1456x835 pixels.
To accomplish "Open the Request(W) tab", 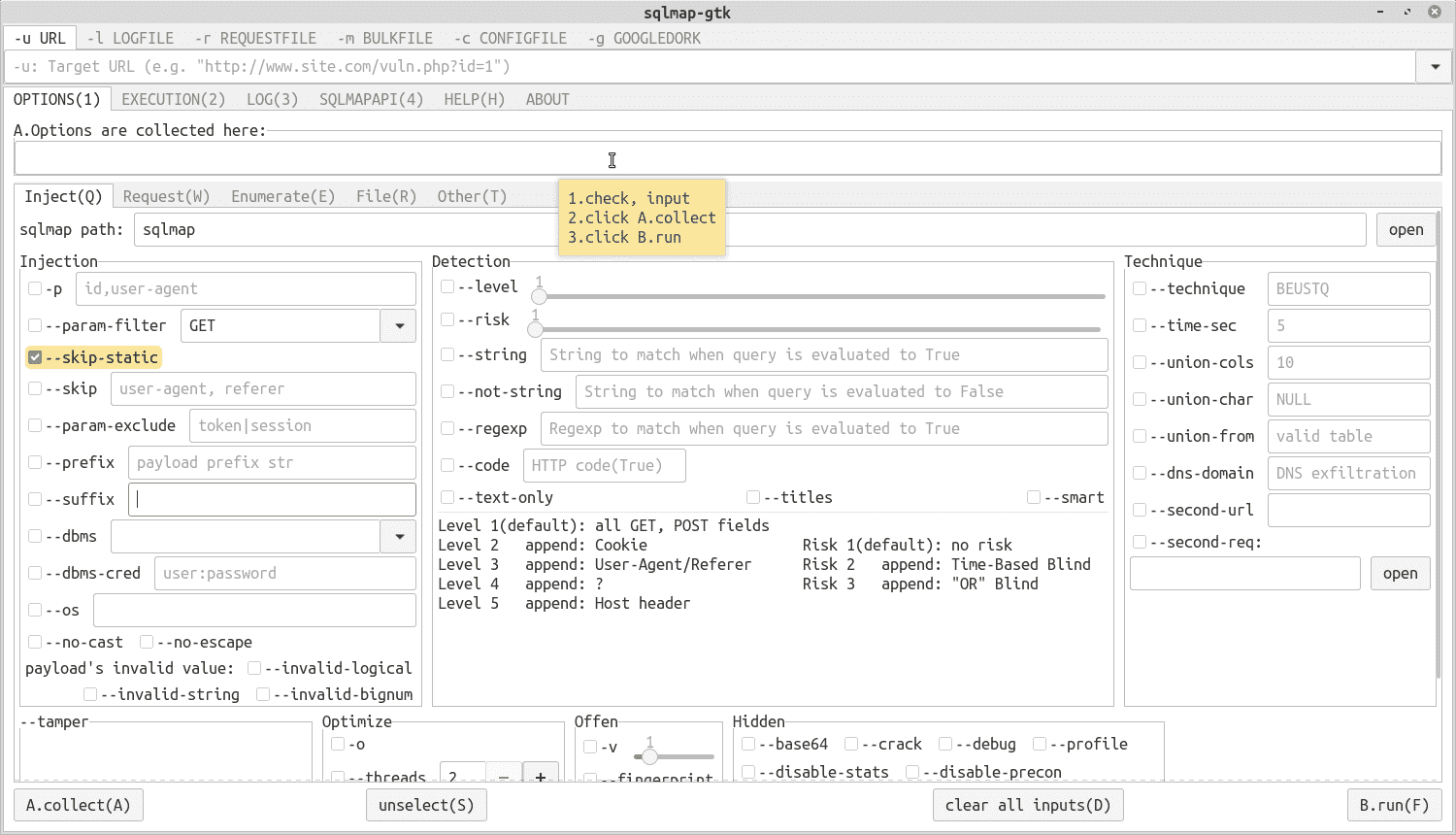I will coord(166,196).
